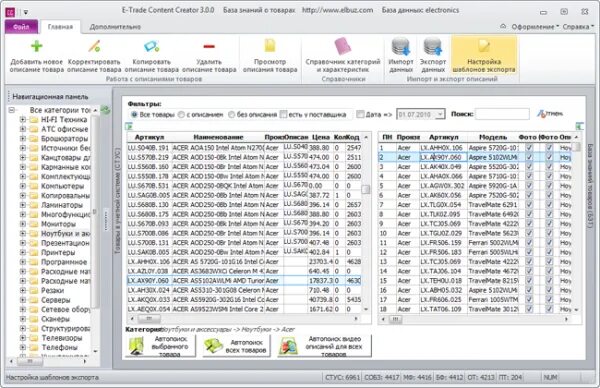Select the без описания radio button
600x388 pixels.
tap(232, 114)
